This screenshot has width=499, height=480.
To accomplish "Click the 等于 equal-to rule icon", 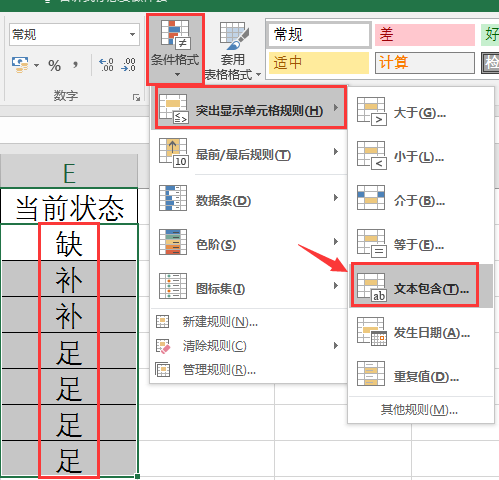I will [372, 243].
